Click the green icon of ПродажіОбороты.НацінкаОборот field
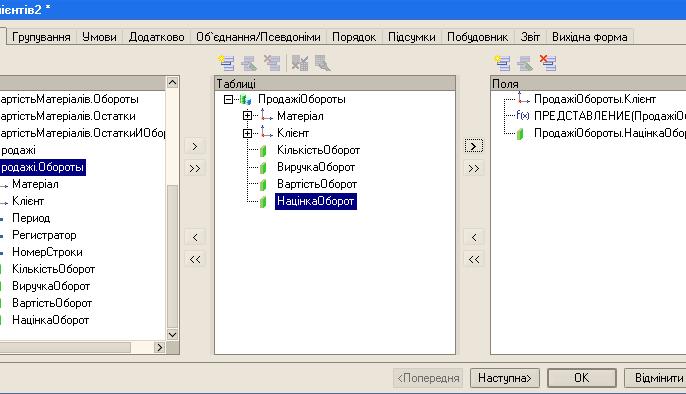 coord(520,133)
